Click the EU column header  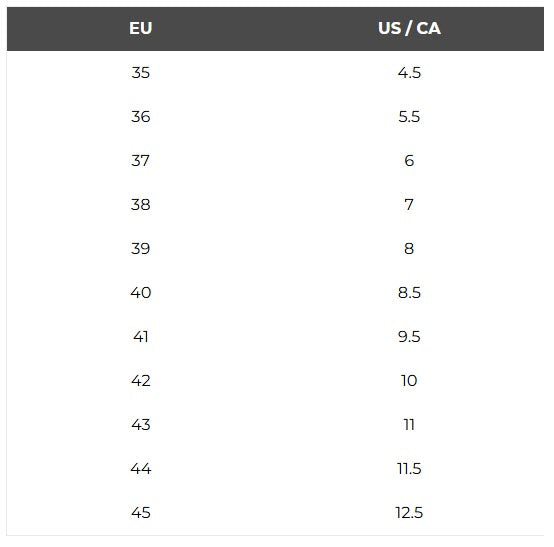[141, 28]
